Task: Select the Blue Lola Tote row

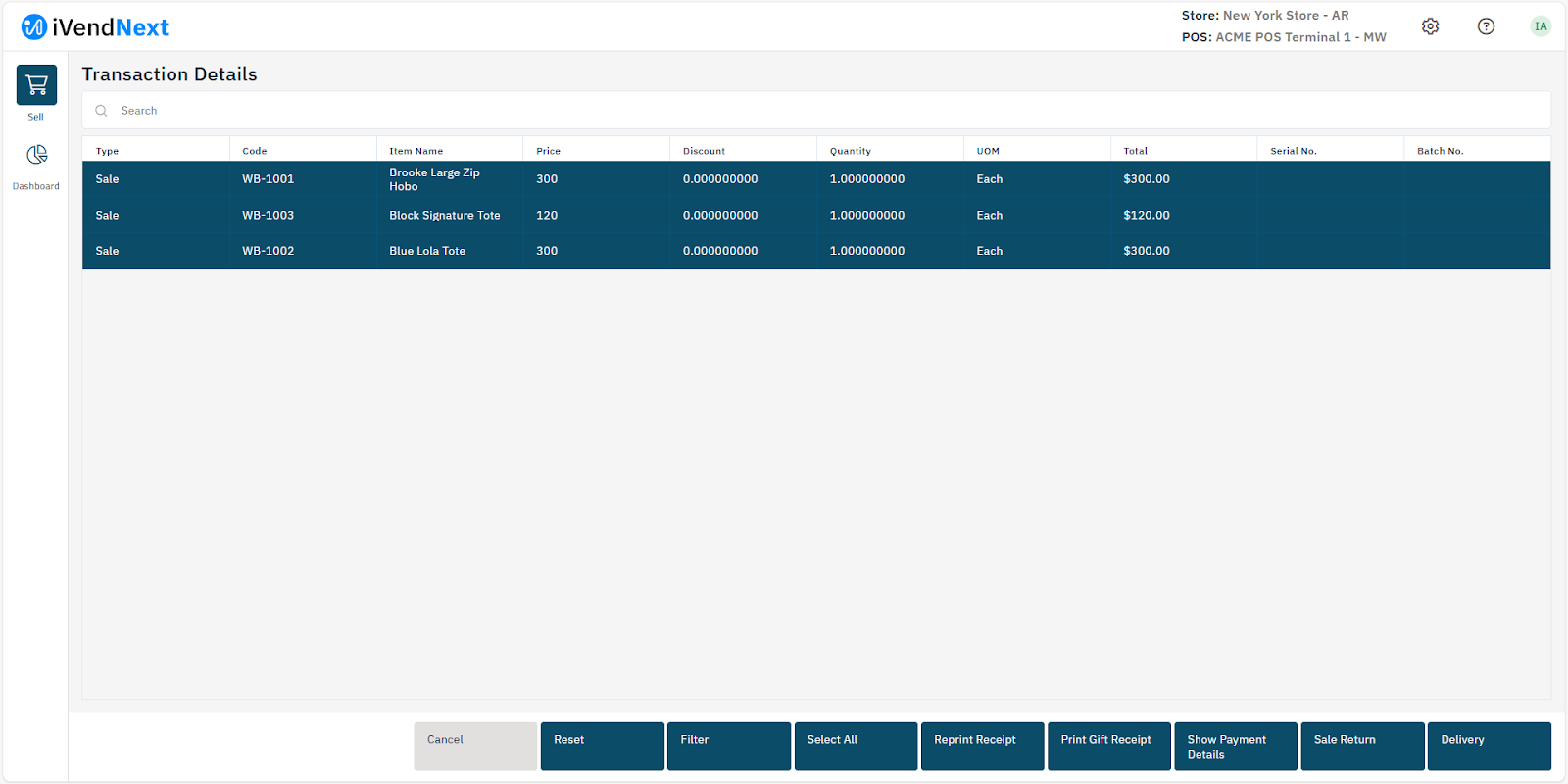Action: click(x=427, y=251)
